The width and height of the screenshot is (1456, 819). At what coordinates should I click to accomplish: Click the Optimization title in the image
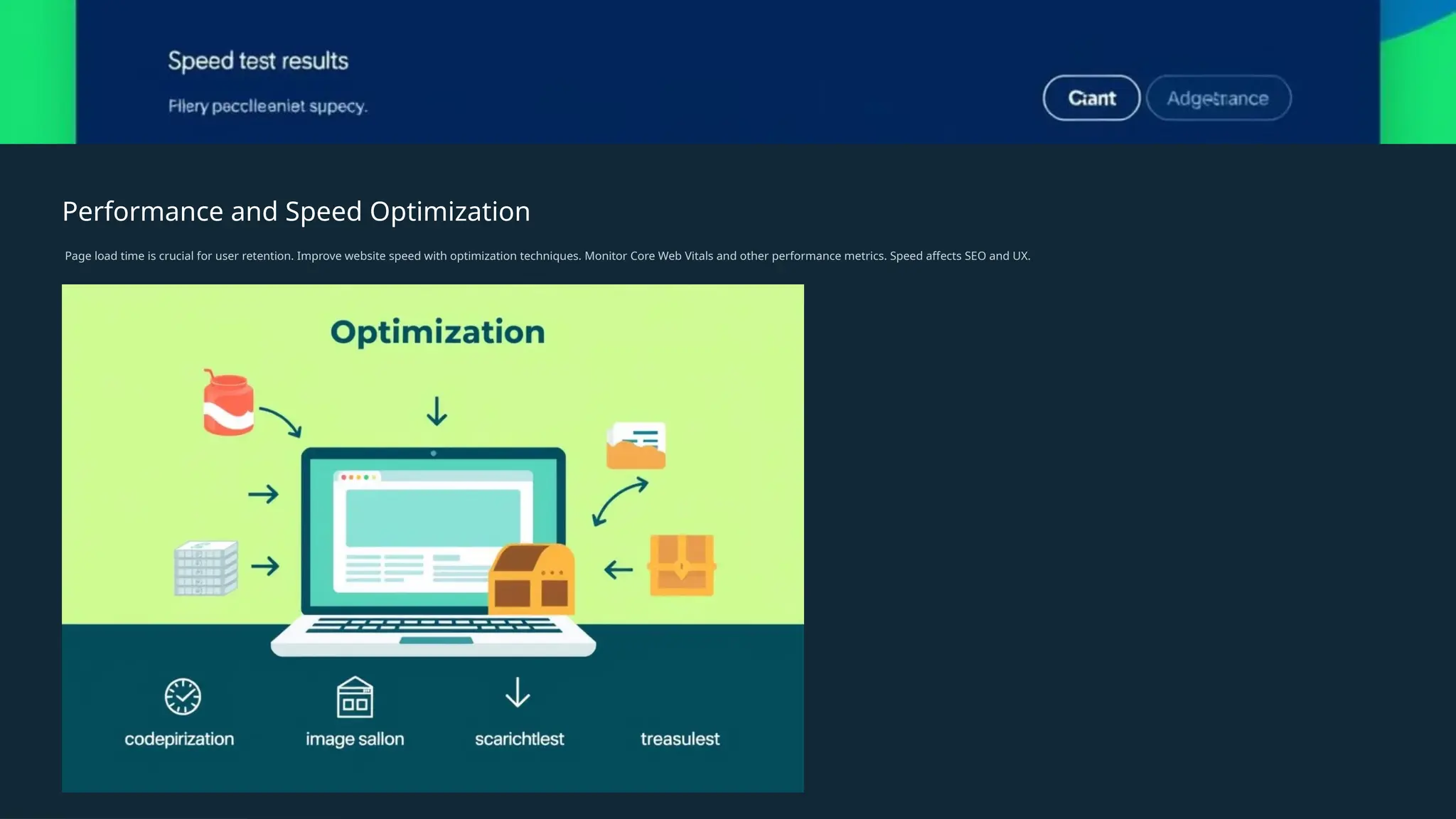(437, 332)
